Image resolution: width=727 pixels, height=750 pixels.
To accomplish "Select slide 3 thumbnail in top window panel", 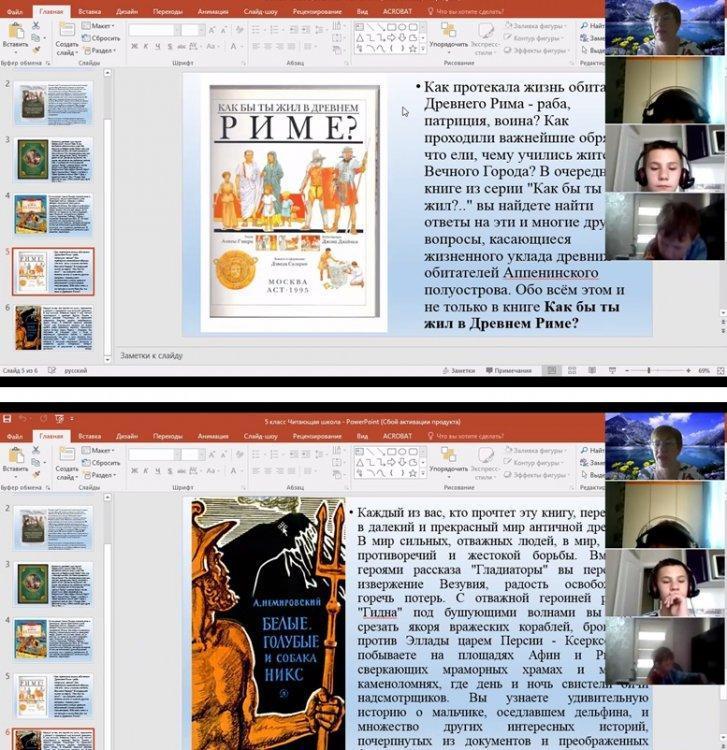I will 54,160.
